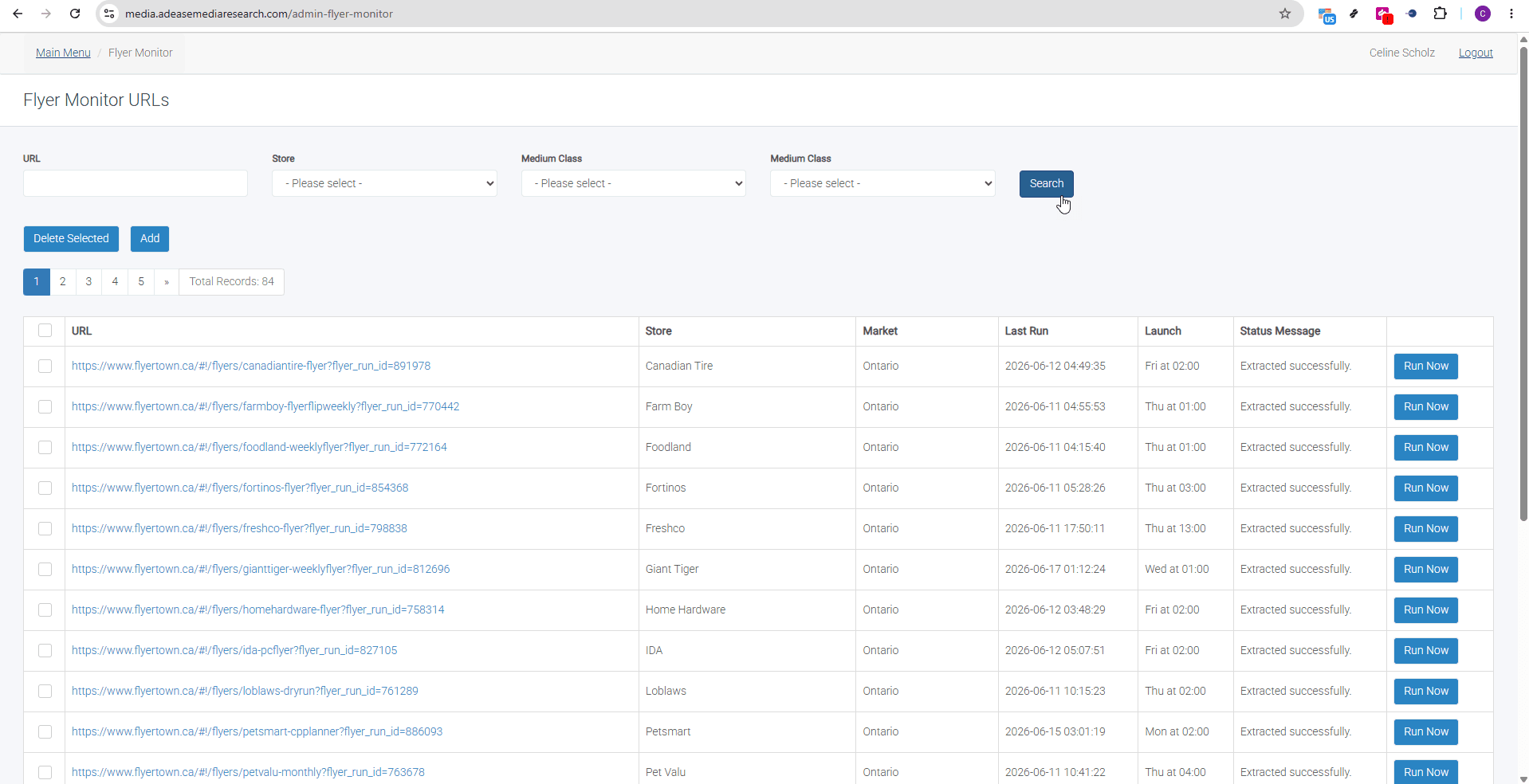Open the foodland-weeklyflyer URL link
This screenshot has height=784, width=1529.
259,447
